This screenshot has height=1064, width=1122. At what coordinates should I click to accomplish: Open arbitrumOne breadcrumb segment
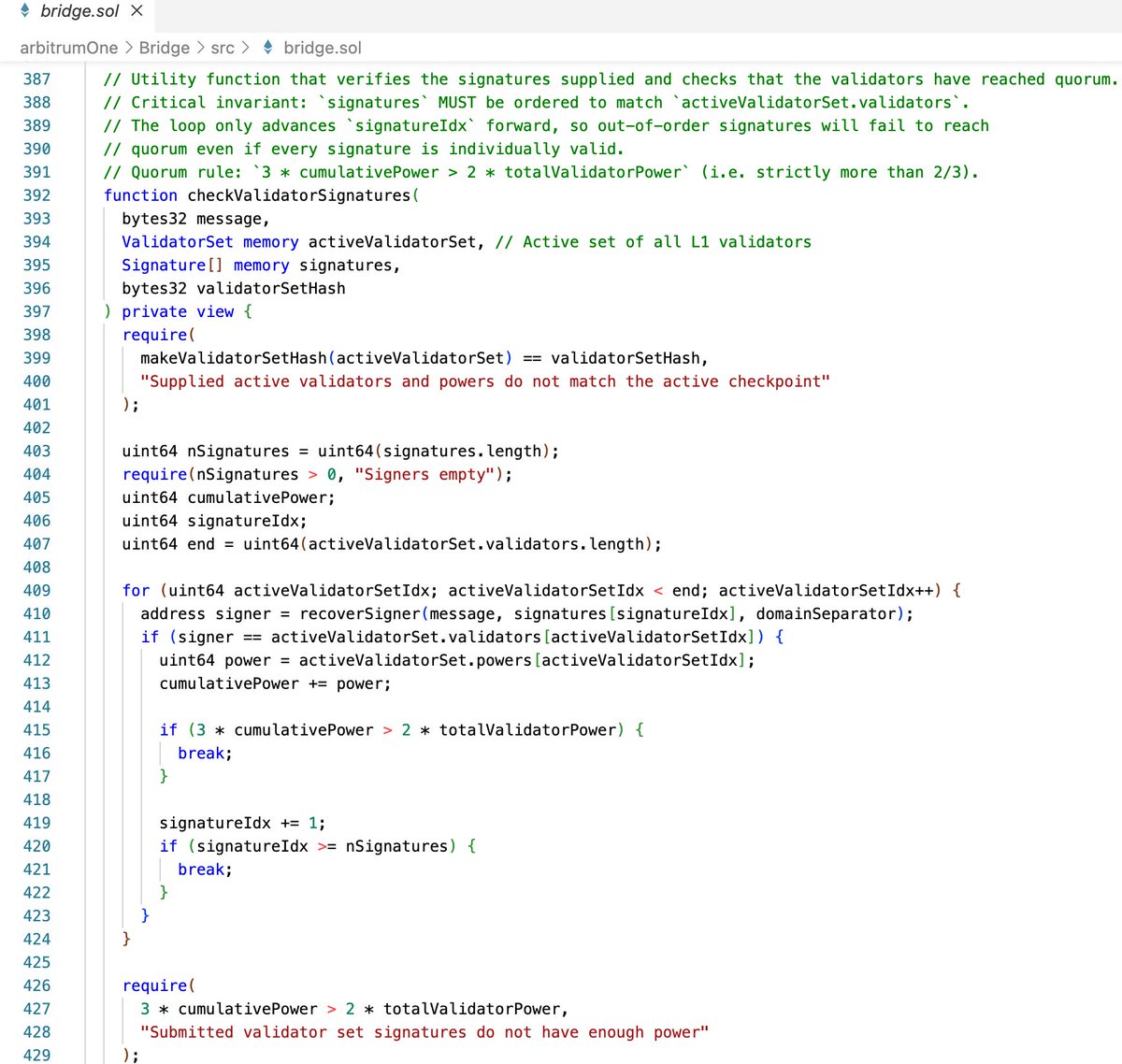(69, 48)
